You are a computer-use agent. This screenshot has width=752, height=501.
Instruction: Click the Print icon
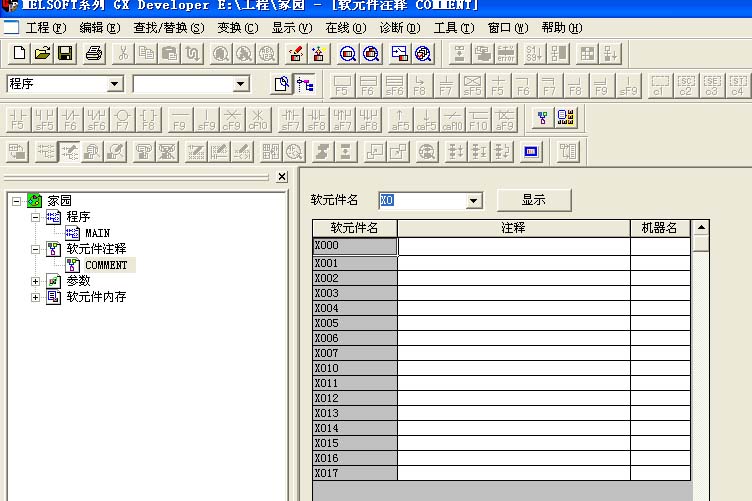click(x=93, y=53)
